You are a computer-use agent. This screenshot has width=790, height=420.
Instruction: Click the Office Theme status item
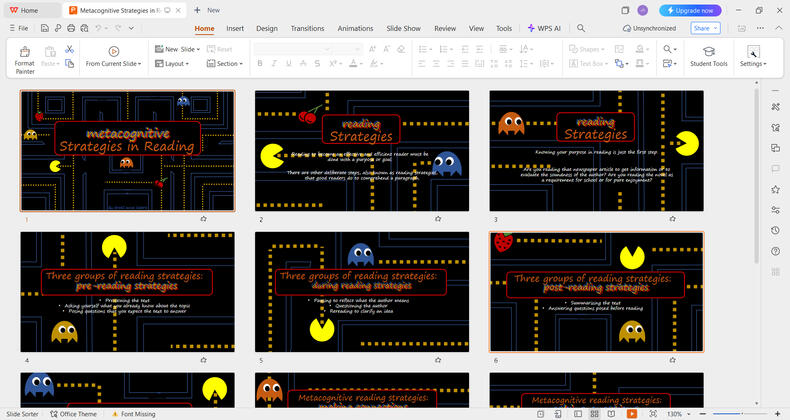(74, 414)
